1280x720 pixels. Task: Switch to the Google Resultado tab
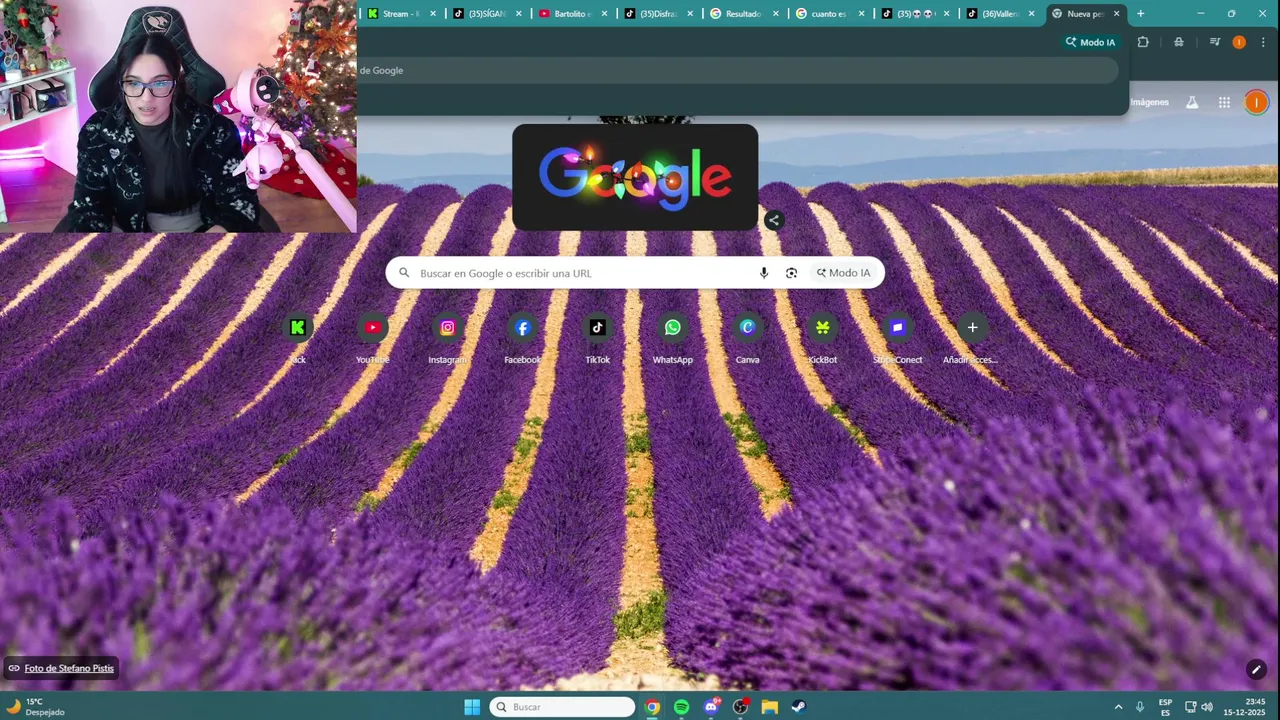(742, 14)
